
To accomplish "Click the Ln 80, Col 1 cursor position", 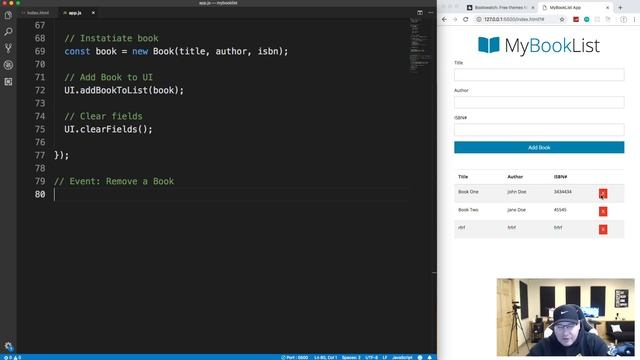I will (325, 357).
